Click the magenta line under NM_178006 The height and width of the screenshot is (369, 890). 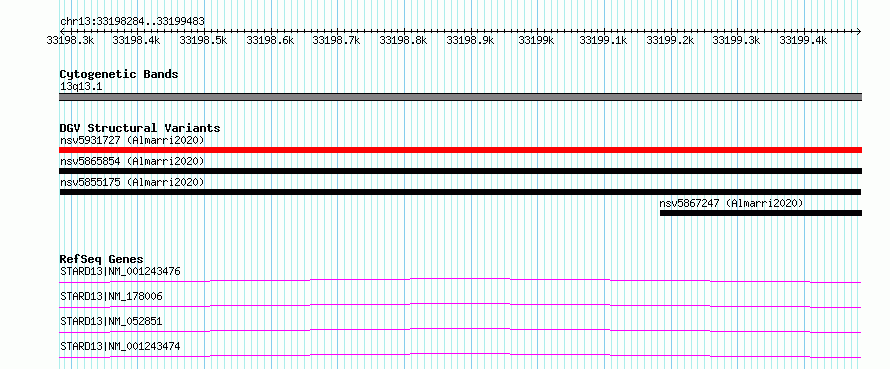(x=460, y=305)
